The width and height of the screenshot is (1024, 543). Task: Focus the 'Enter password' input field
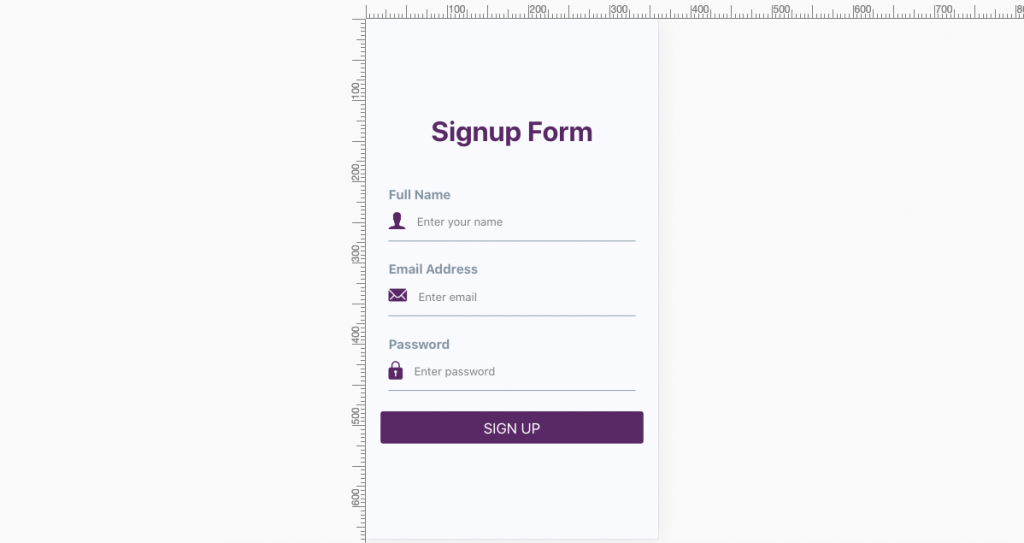[x=520, y=372]
